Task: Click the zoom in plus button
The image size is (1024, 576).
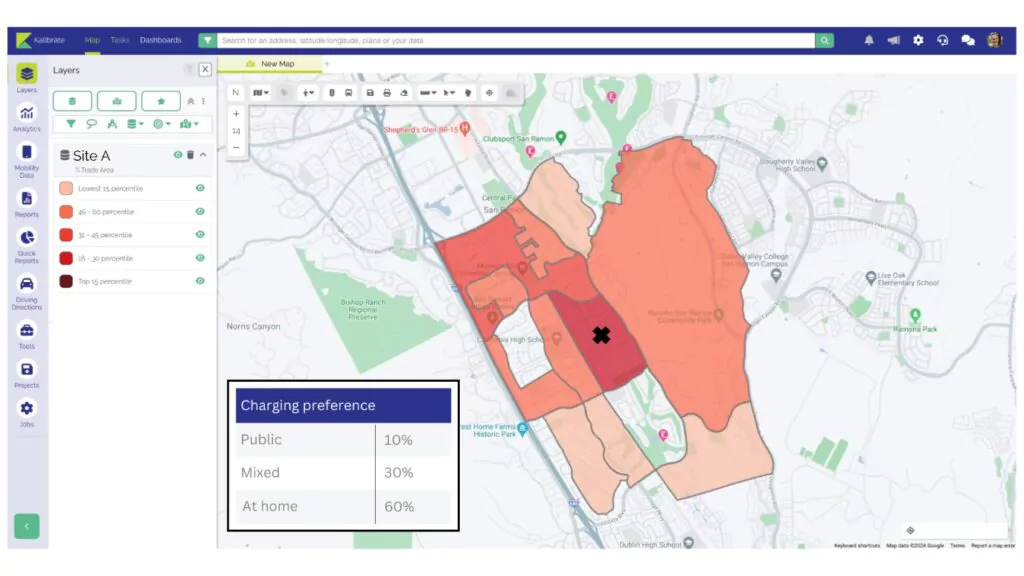Action: coord(236,114)
